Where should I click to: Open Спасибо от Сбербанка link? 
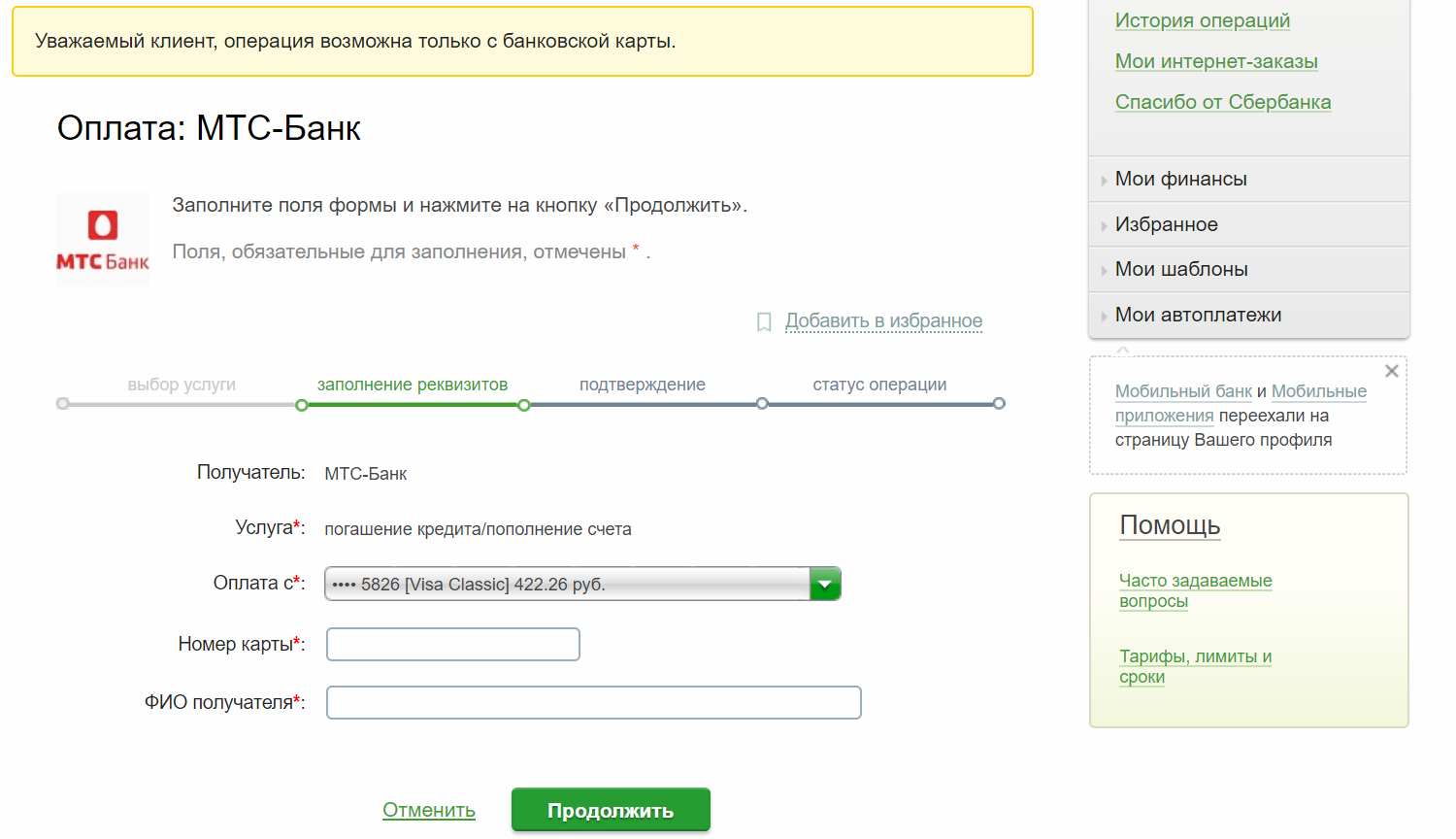(1222, 102)
